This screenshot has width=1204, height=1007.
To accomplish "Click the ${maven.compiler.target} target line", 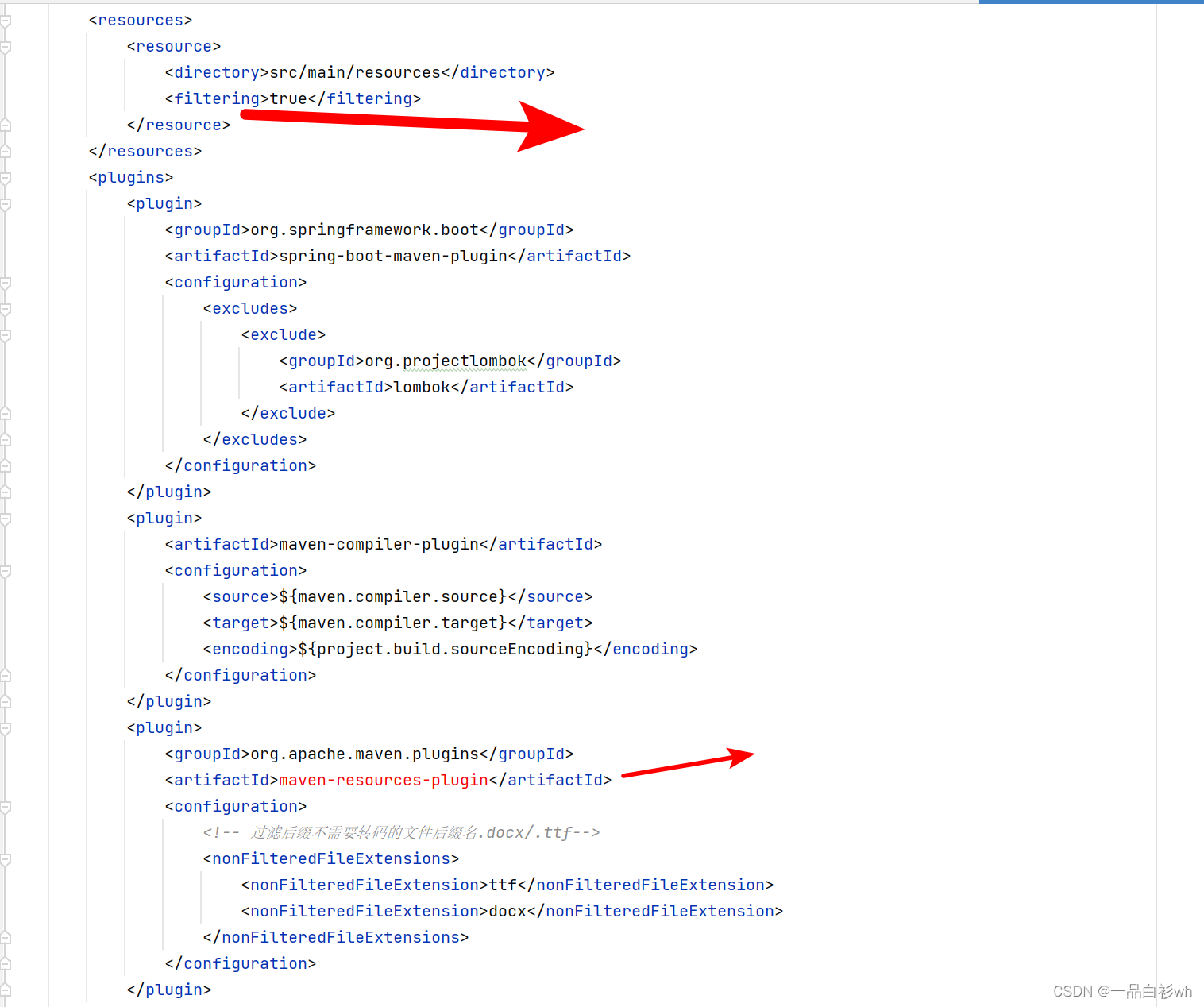I will (x=398, y=623).
